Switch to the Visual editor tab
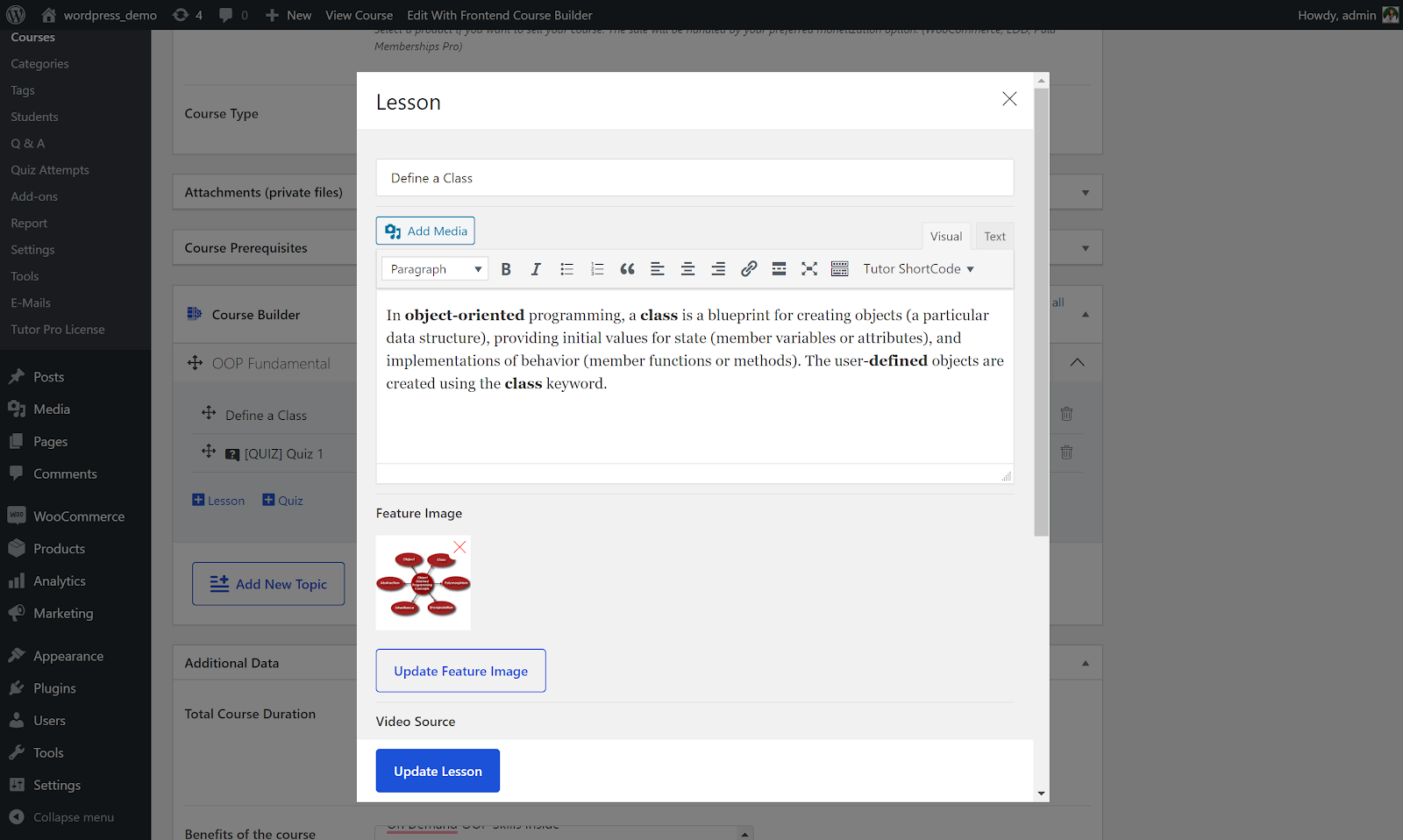This screenshot has width=1403, height=840. click(x=946, y=237)
